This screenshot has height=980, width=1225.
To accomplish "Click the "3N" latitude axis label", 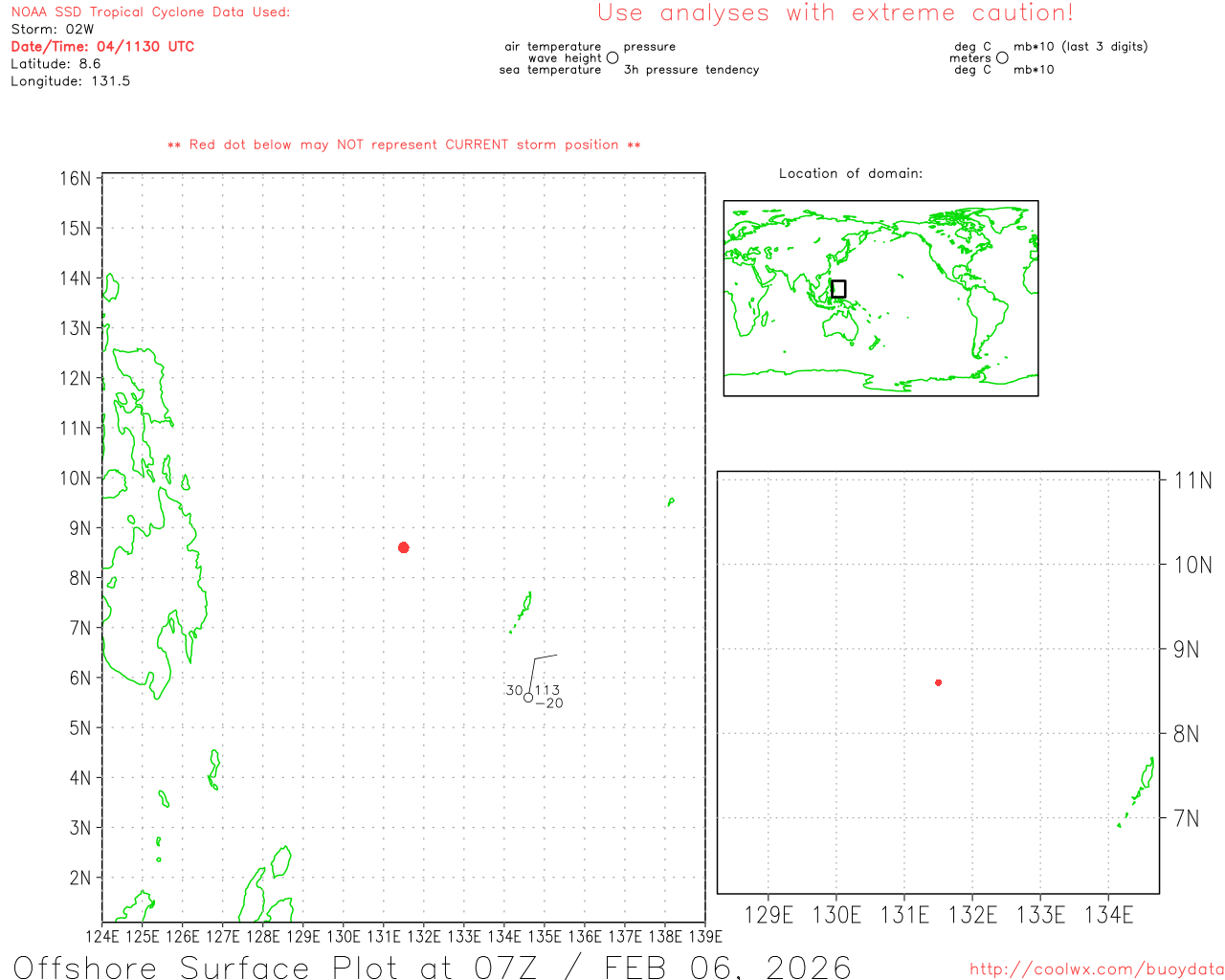I will (x=80, y=828).
